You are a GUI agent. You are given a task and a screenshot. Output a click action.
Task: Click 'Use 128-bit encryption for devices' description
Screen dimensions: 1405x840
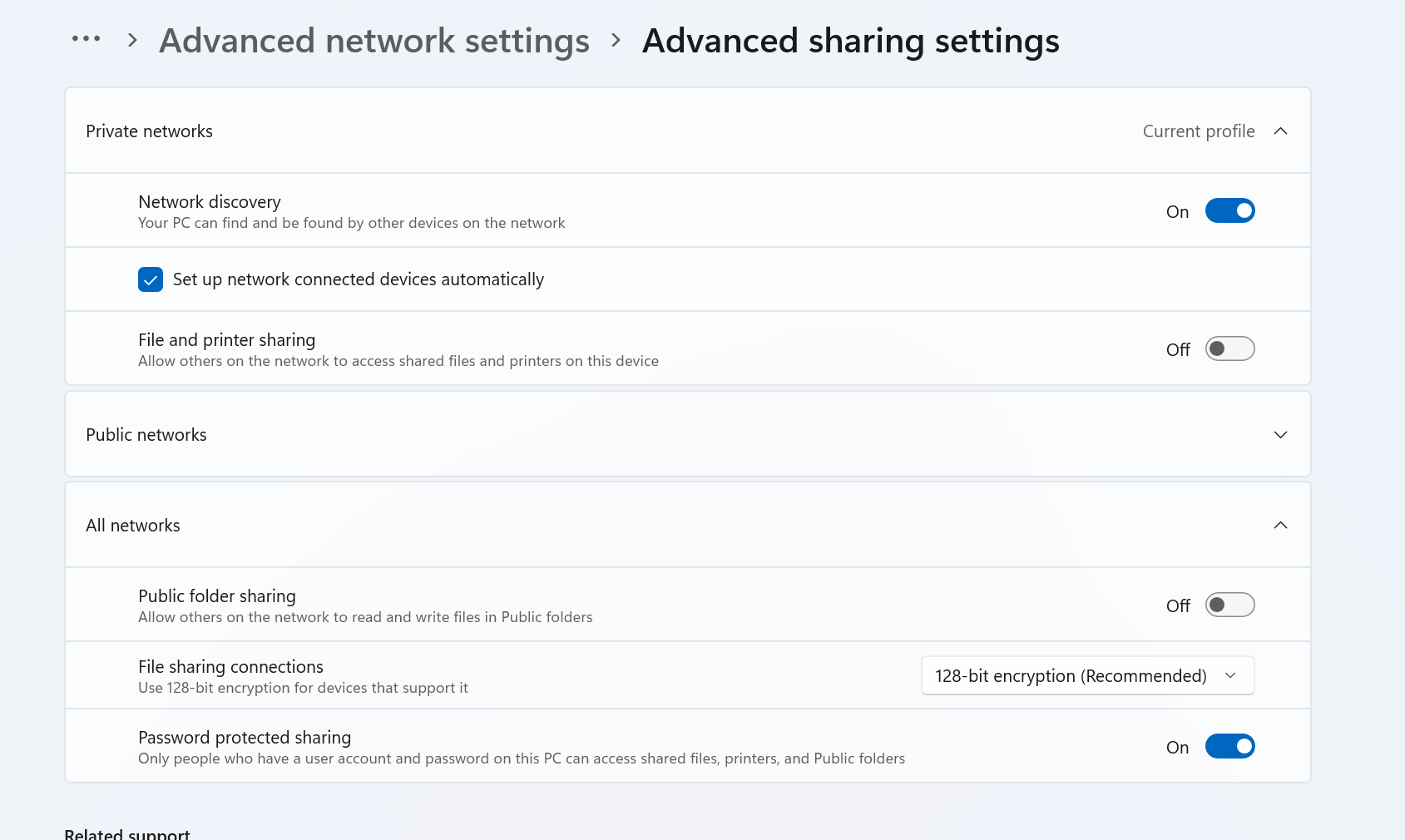[303, 688]
